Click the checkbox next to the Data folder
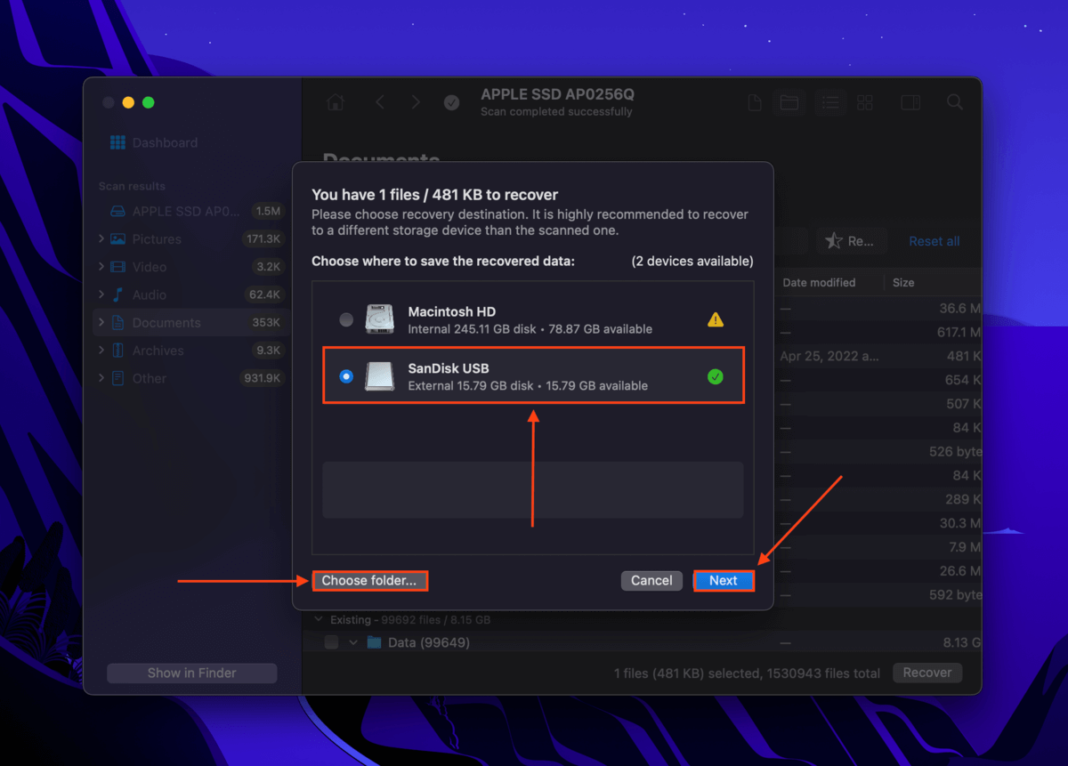The height and width of the screenshot is (766, 1068). click(x=330, y=642)
